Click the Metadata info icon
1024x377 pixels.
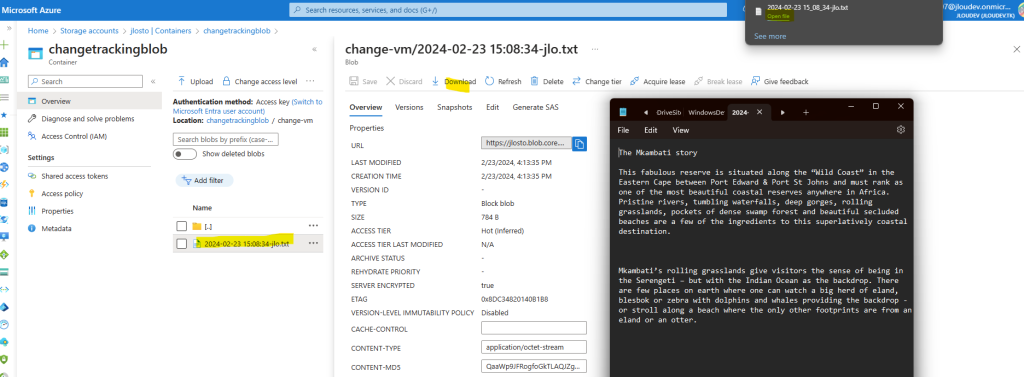[x=32, y=229]
